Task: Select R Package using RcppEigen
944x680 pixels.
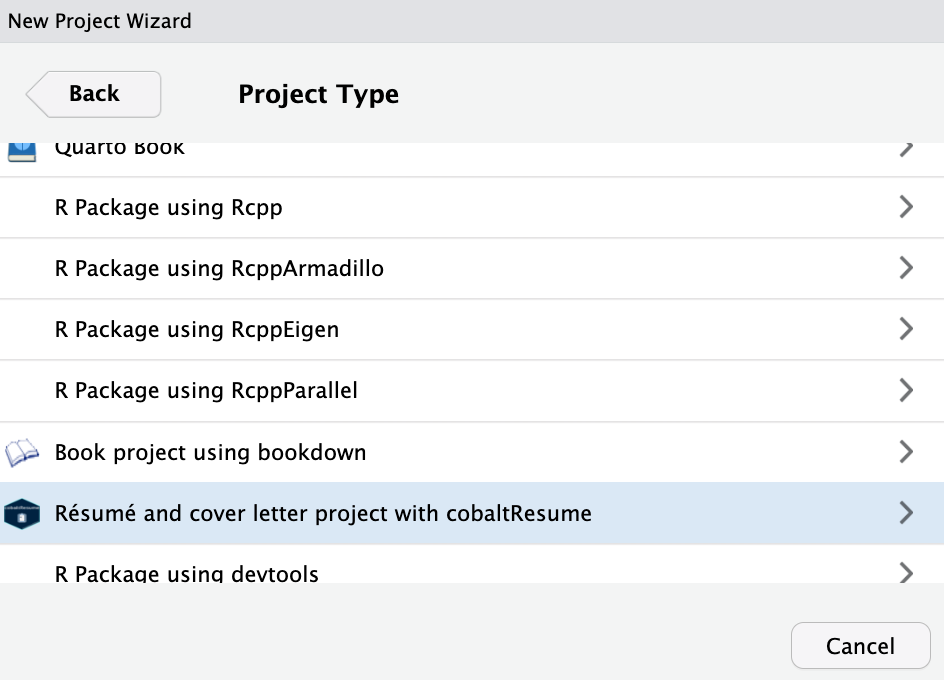Action: tap(197, 330)
